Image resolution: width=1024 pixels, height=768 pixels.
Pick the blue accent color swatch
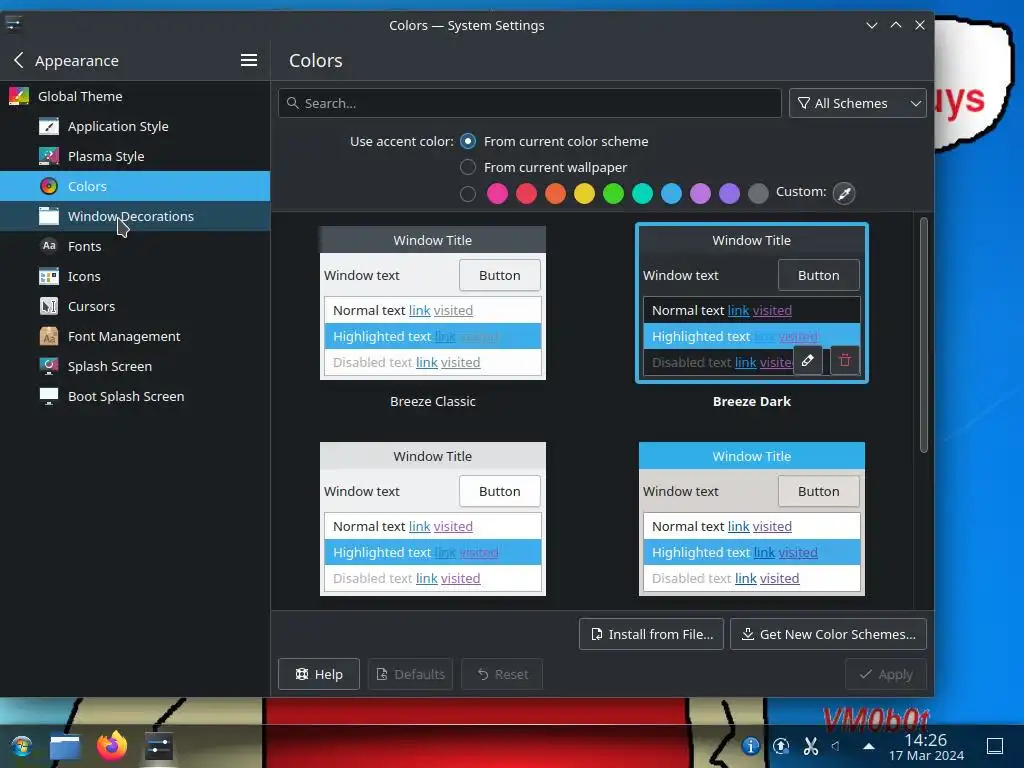(671, 194)
